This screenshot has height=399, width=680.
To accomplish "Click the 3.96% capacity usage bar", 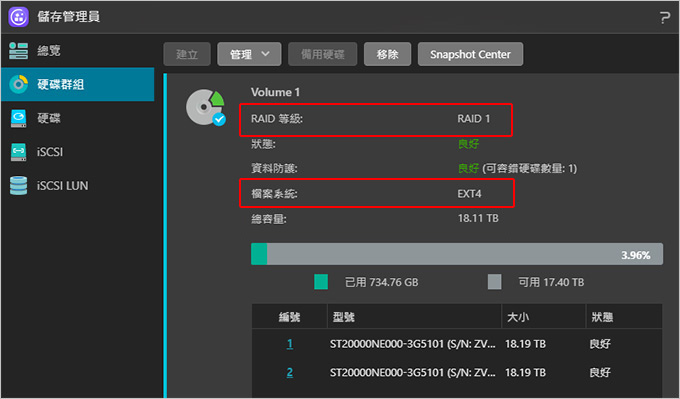I will coord(457,254).
